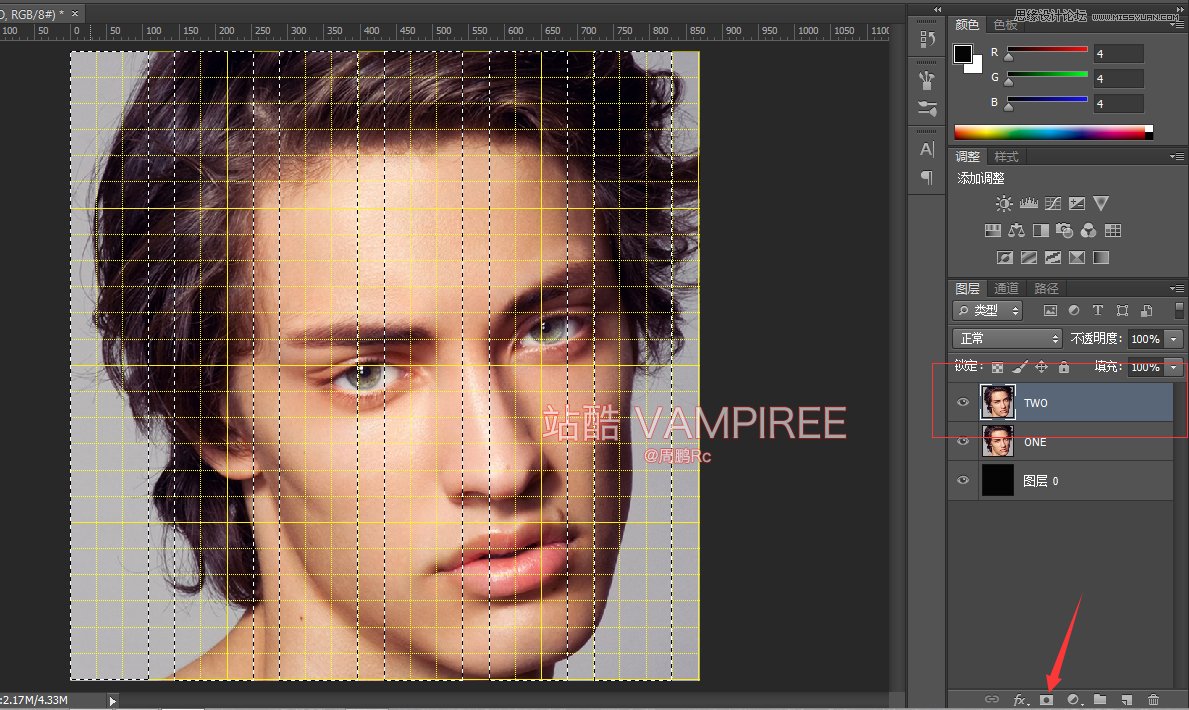Open the Paragraph panel icon
Viewport: 1189px width, 710px height.
click(927, 178)
